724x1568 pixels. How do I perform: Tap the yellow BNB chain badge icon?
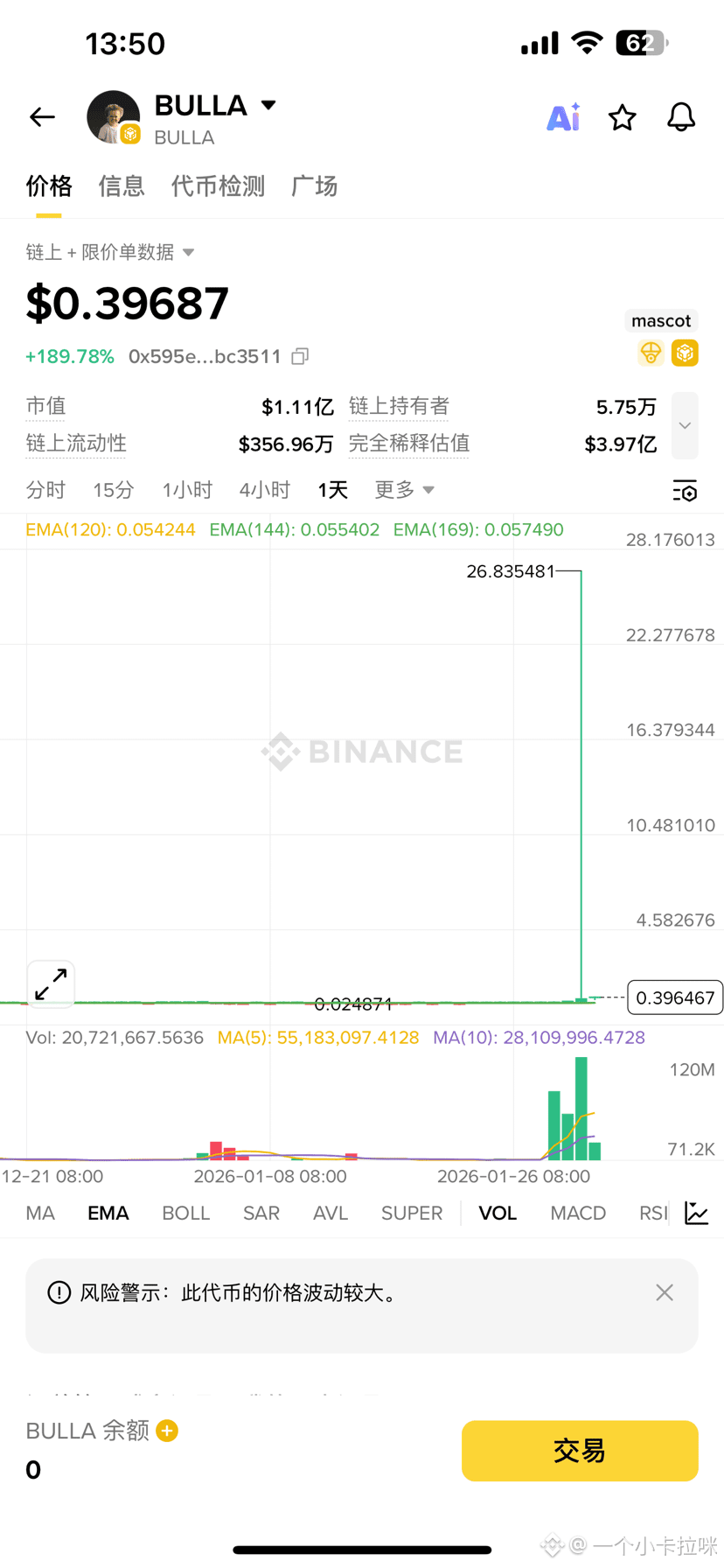tap(685, 353)
